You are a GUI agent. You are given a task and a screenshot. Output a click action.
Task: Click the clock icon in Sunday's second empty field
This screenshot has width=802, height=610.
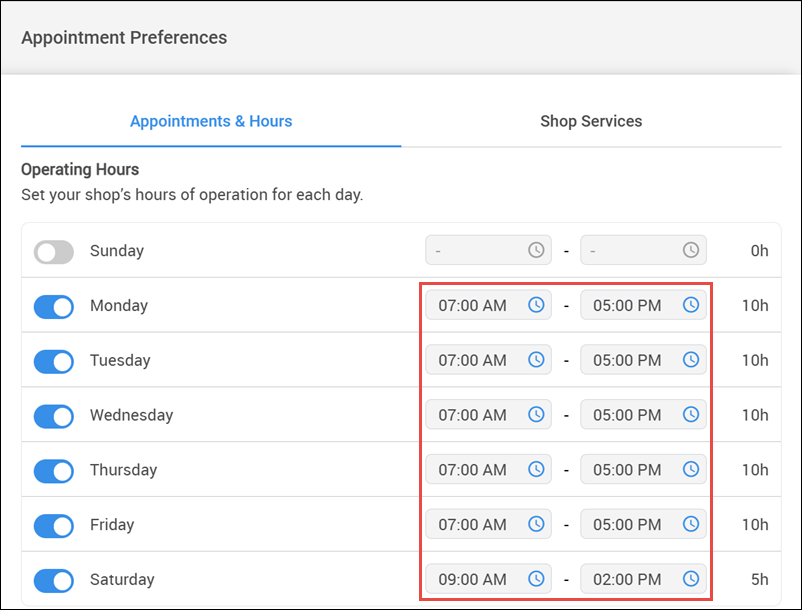click(x=690, y=250)
